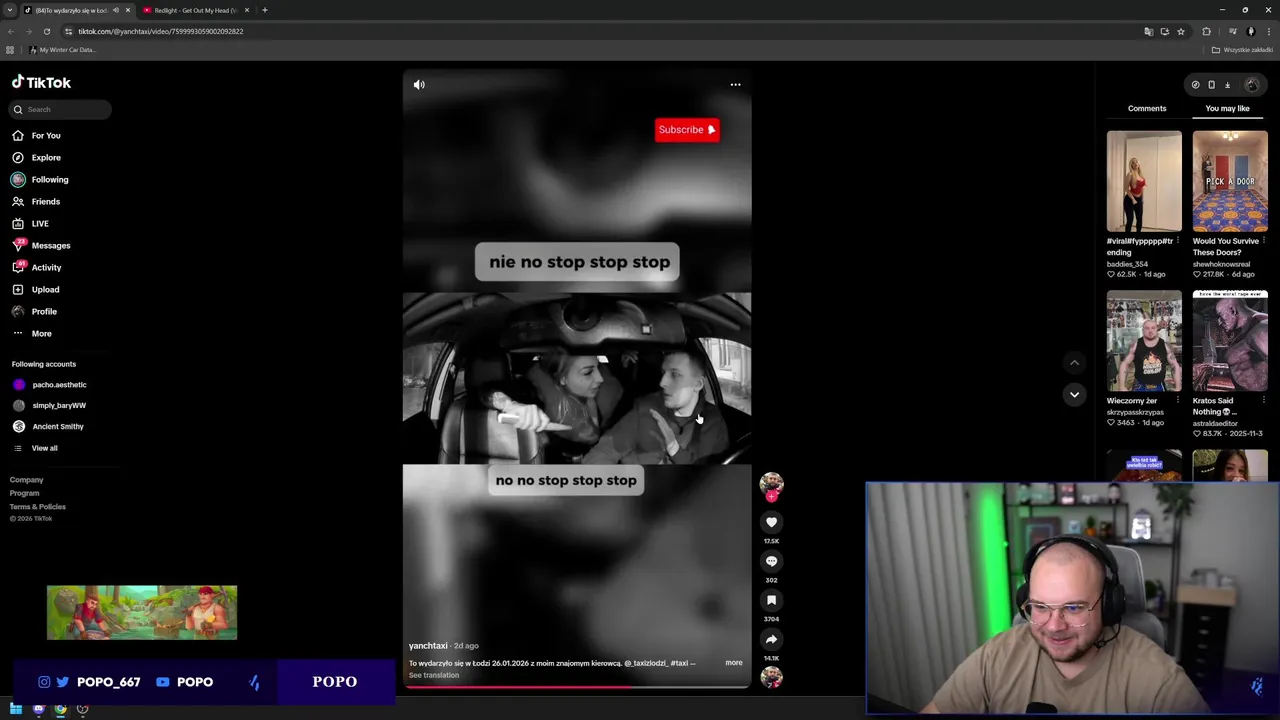Open yanchtaxi profile avatar beside the video
The width and height of the screenshot is (1280, 720).
(x=771, y=484)
